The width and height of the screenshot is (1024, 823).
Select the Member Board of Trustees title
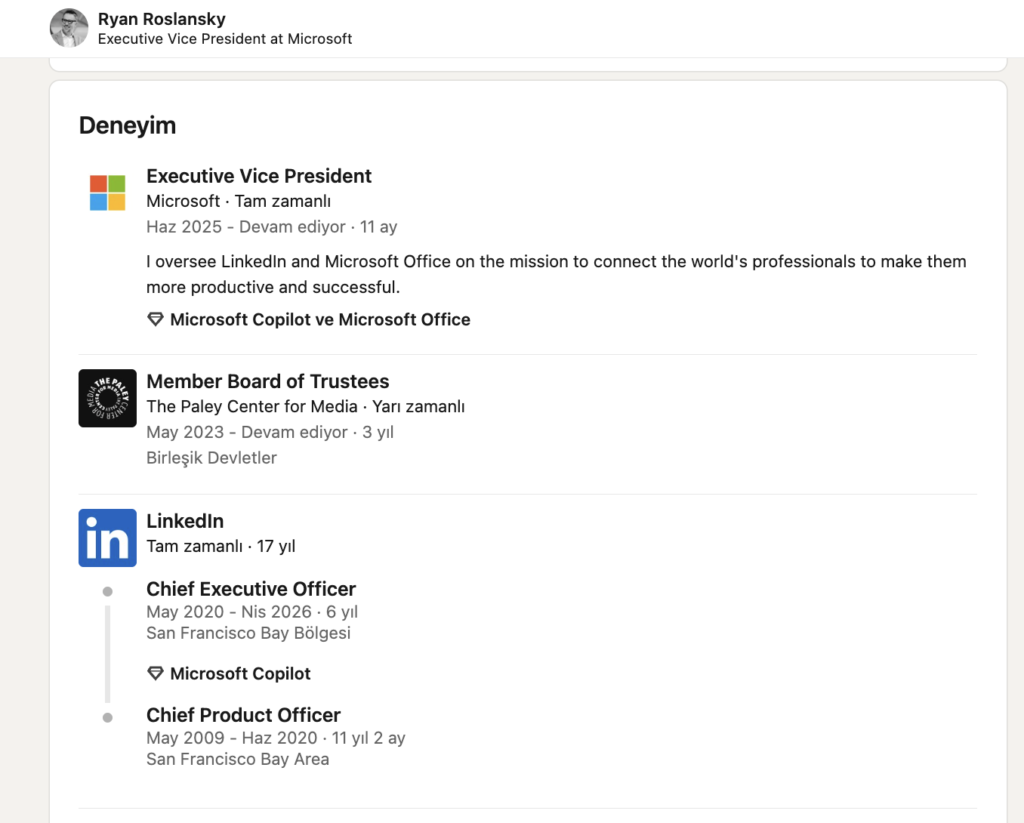pos(267,381)
